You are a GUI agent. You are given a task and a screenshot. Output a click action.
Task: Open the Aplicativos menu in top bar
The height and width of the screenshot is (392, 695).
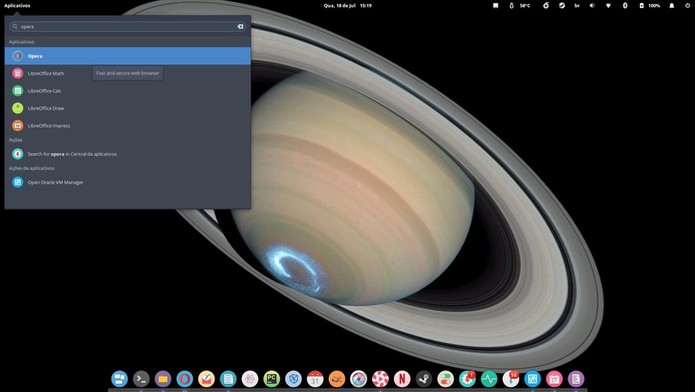pyautogui.click(x=17, y=6)
